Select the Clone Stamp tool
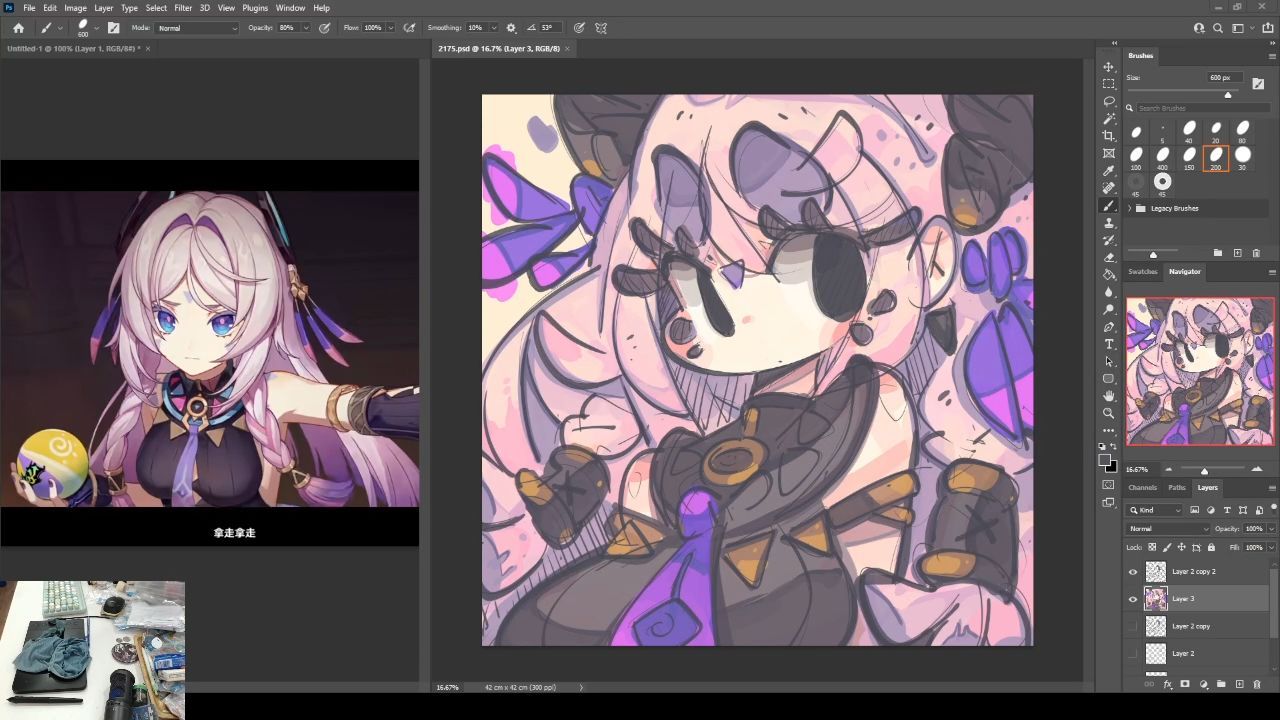1280x720 pixels. point(1108,223)
